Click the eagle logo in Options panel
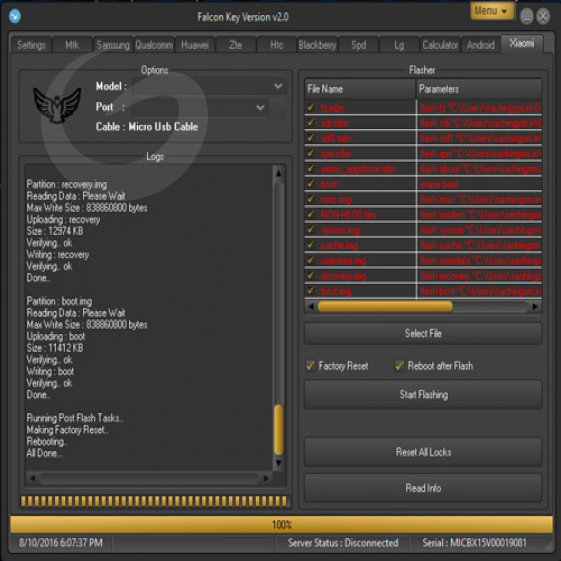 [x=57, y=106]
